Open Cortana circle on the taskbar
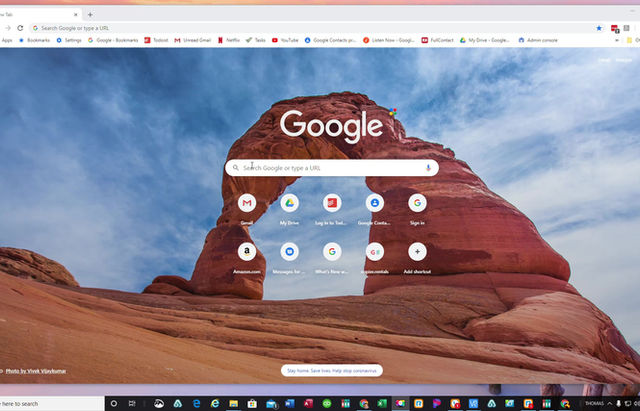Image resolution: width=640 pixels, height=411 pixels. [114, 404]
